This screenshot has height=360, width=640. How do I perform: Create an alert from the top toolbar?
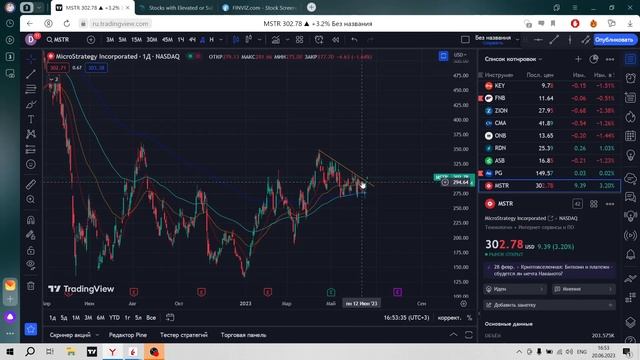tap(319, 40)
